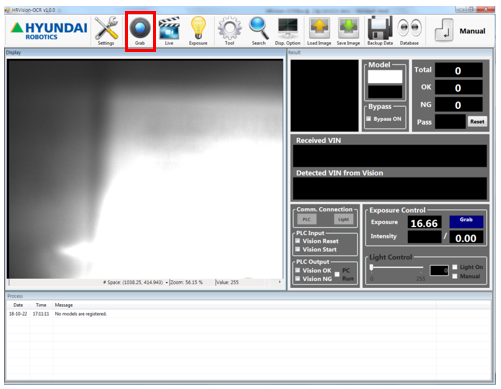Toggle the Light On checkbox
This screenshot has width=501, height=389.
click(455, 267)
